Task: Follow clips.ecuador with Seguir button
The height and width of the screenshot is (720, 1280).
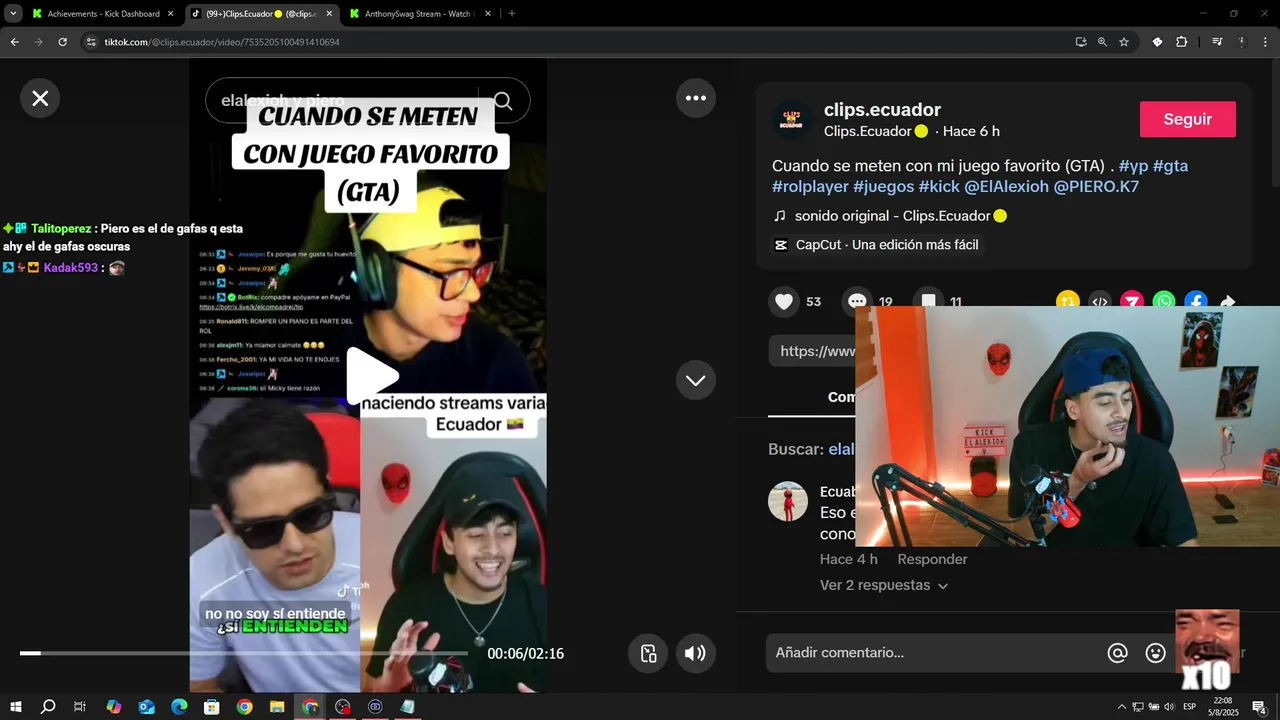Action: [1188, 119]
